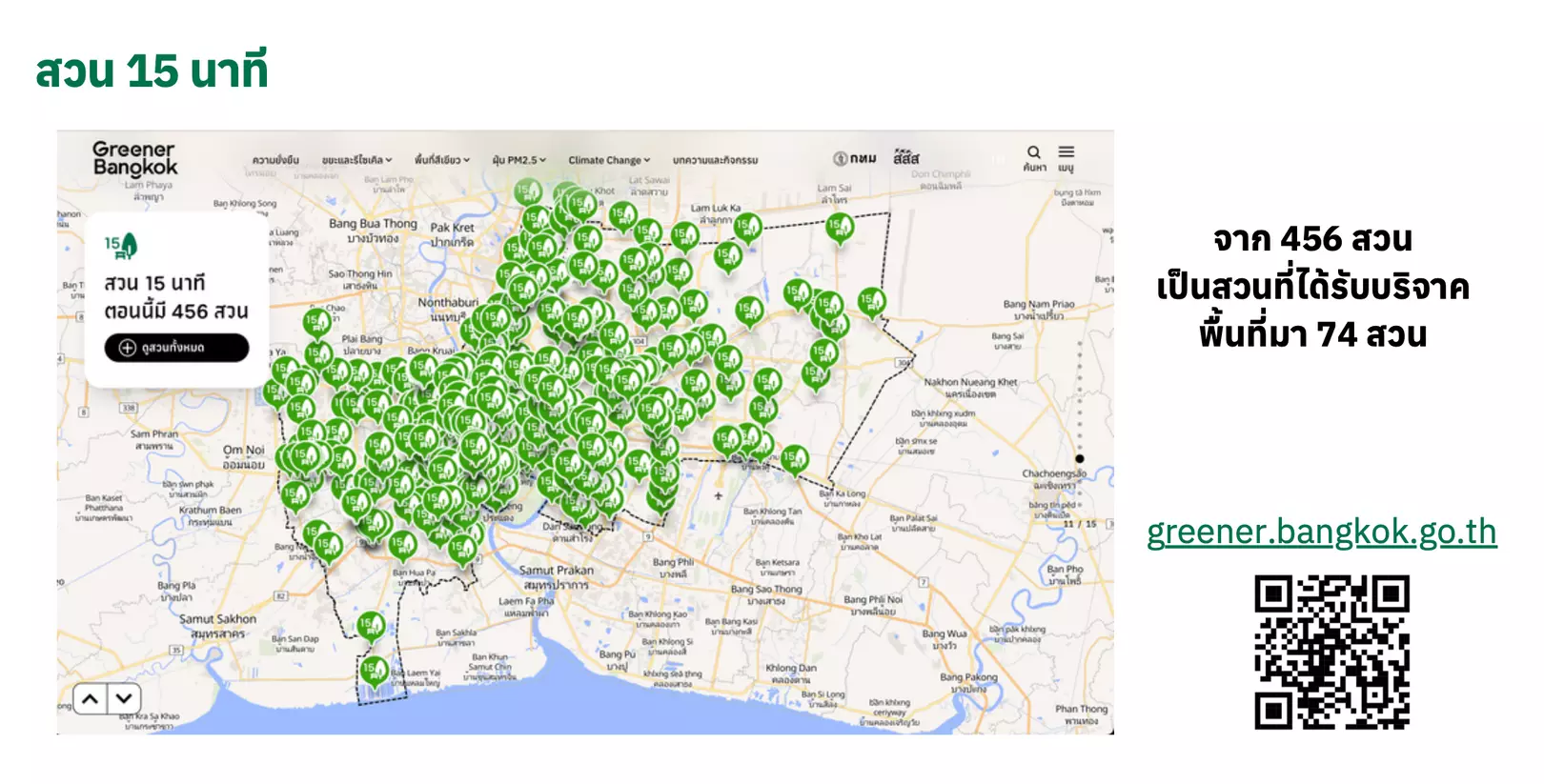
Task: Open the greener.bangkok.go.th link
Action: pos(1321,532)
